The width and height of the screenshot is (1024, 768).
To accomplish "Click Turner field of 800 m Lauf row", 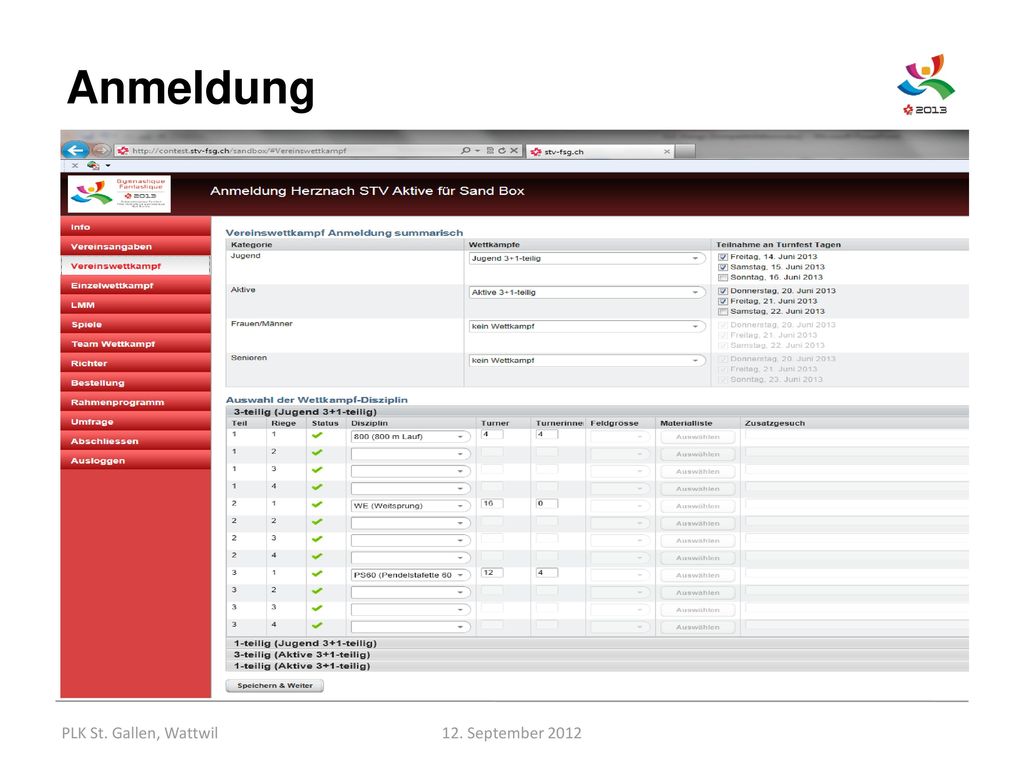I will click(x=492, y=434).
